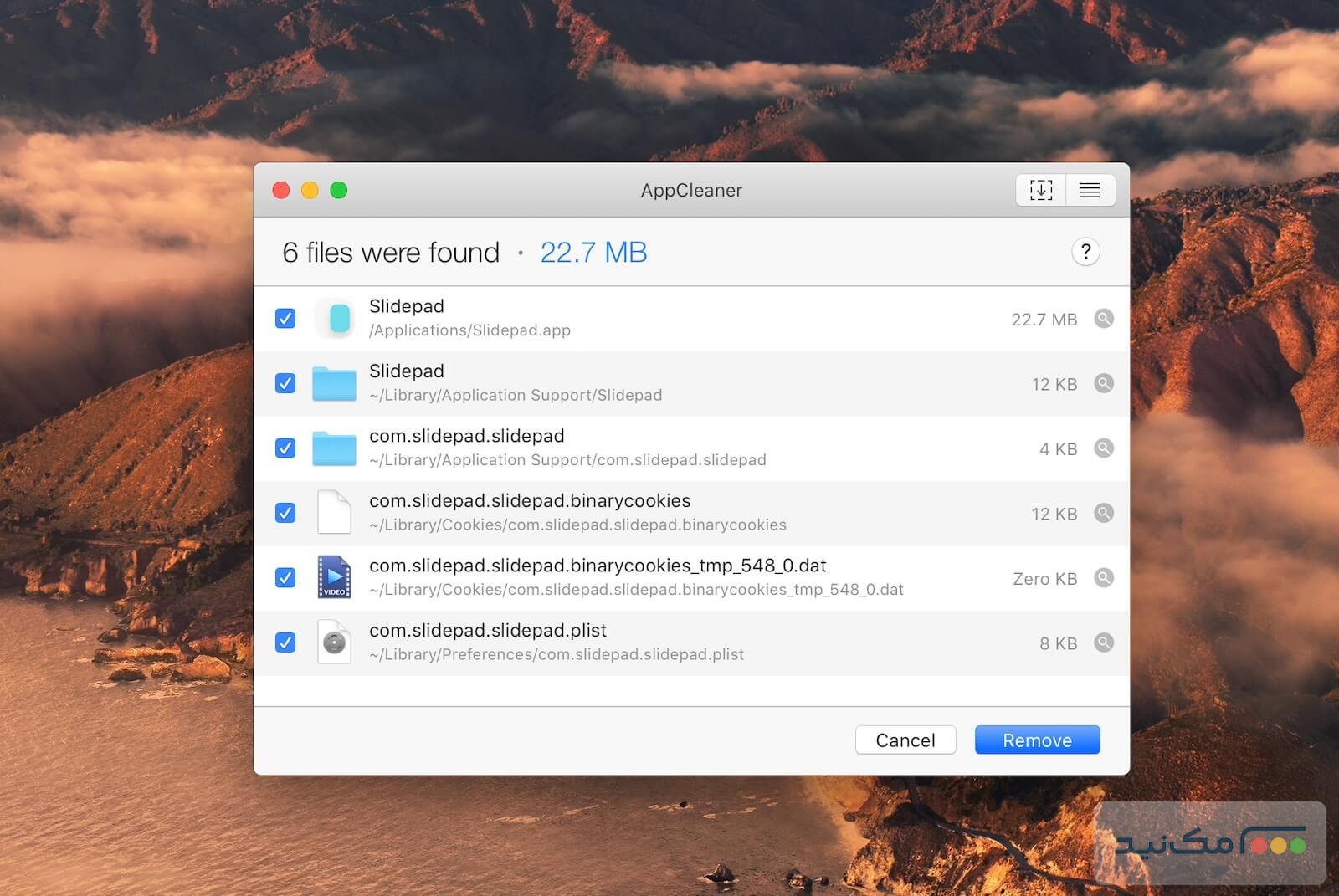Open the applications list view
This screenshot has height=896, width=1339.
click(x=1090, y=190)
